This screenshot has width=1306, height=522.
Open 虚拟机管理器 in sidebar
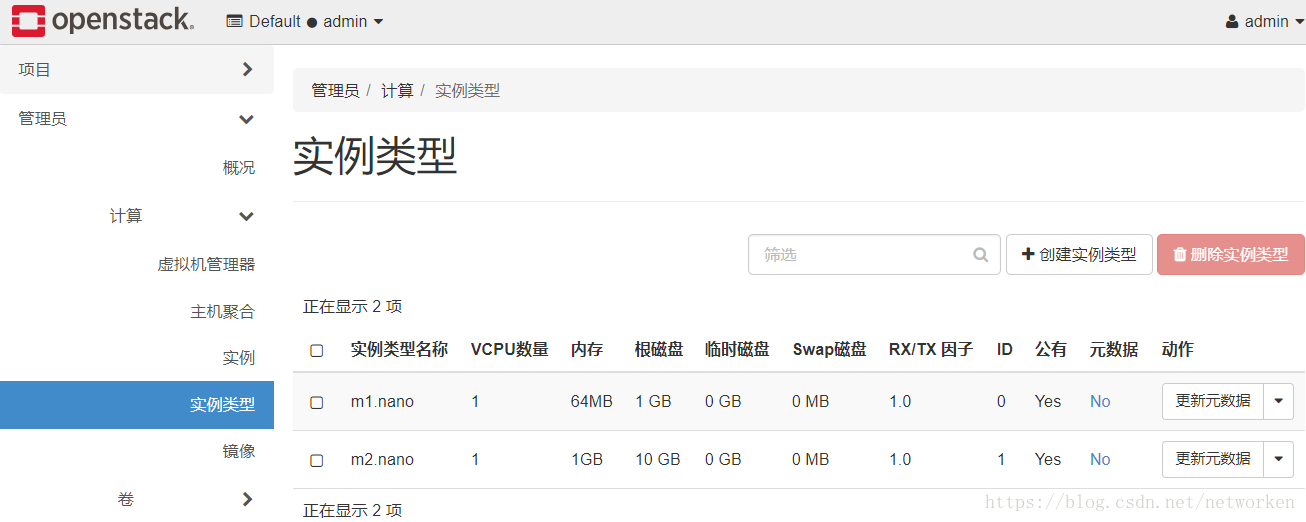point(206,265)
